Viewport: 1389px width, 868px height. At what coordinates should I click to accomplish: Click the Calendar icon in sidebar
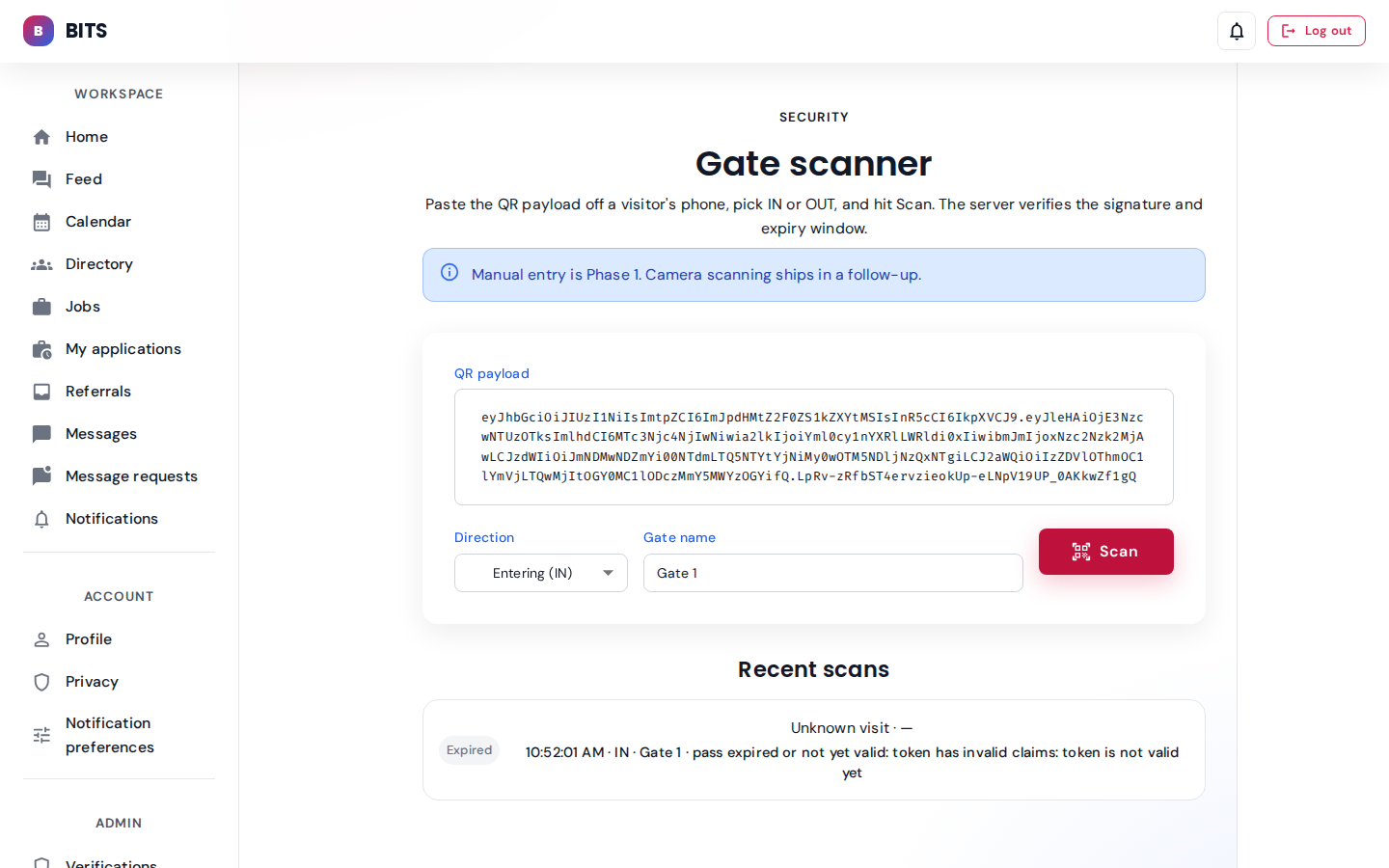coord(41,222)
